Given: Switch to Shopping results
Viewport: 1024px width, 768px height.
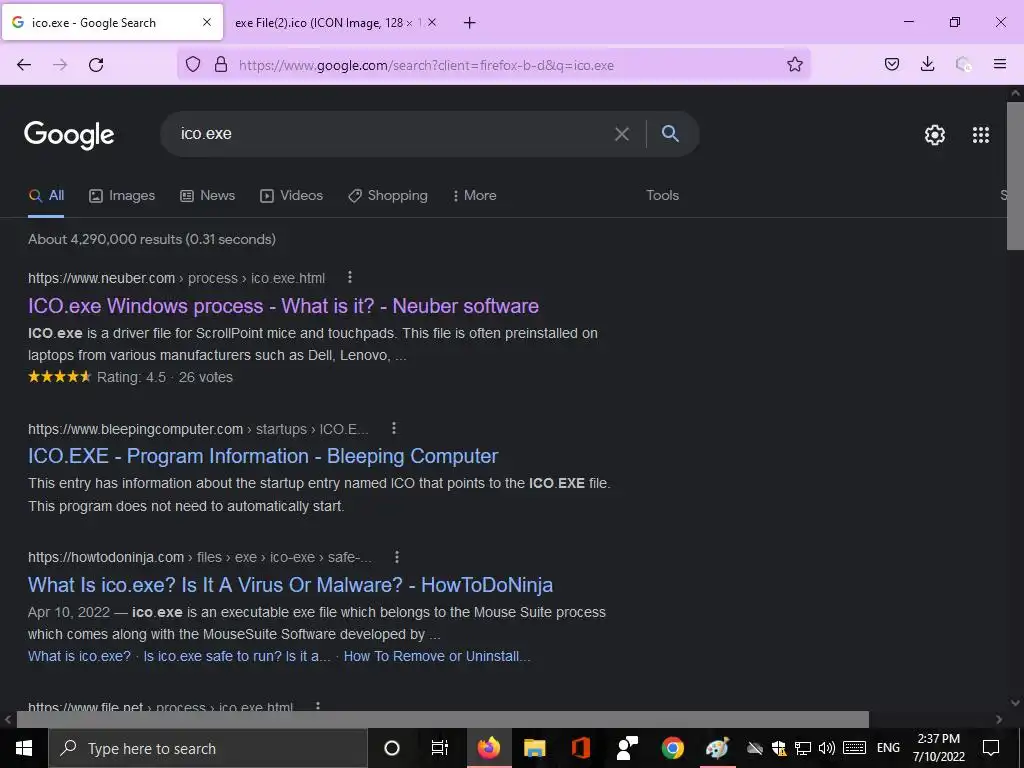Looking at the screenshot, I should click(388, 195).
